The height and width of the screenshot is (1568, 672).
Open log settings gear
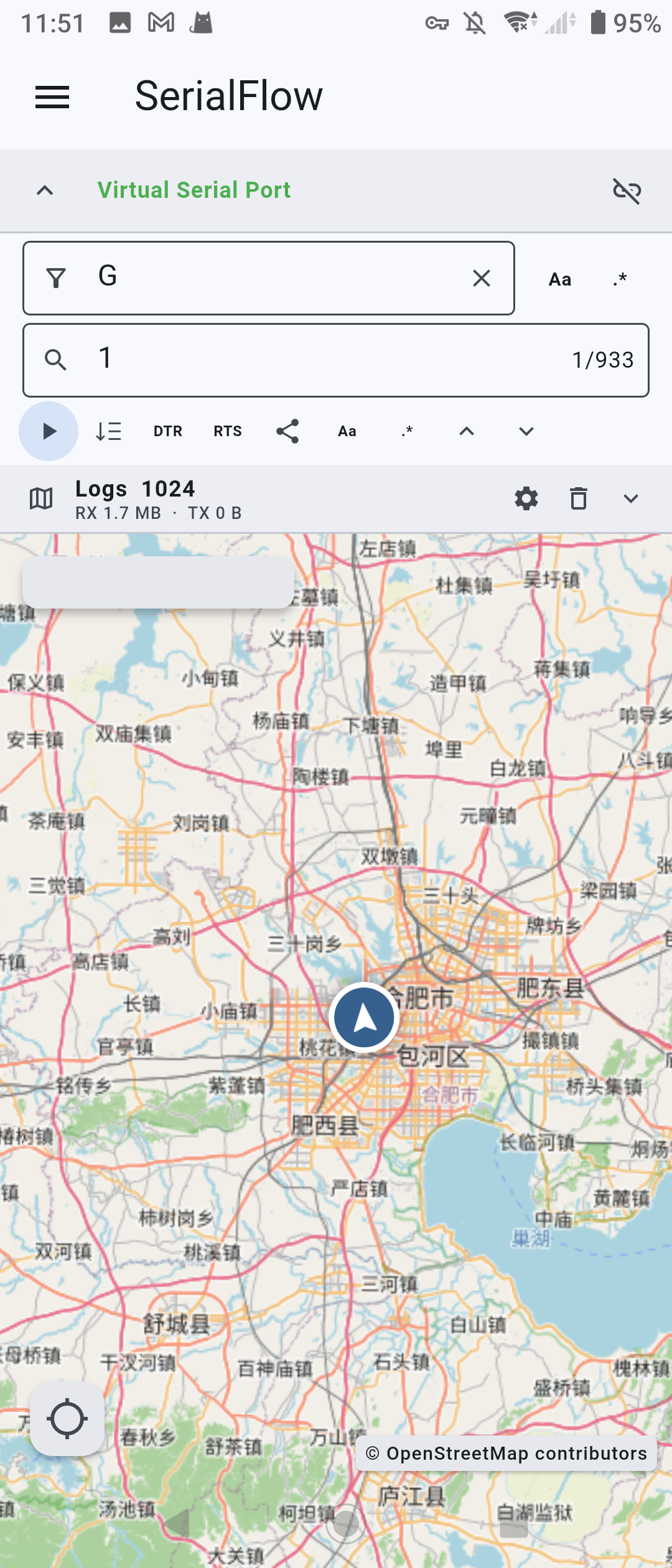[526, 498]
